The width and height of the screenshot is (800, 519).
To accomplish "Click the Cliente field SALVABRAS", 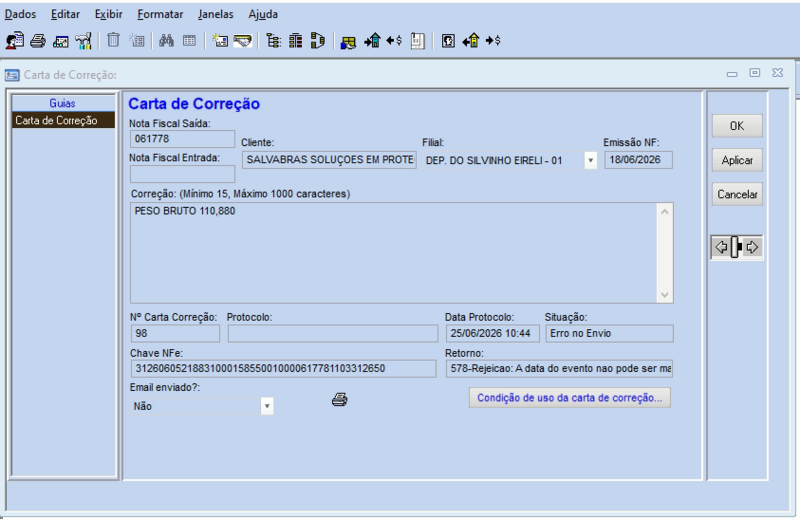I will pyautogui.click(x=329, y=160).
